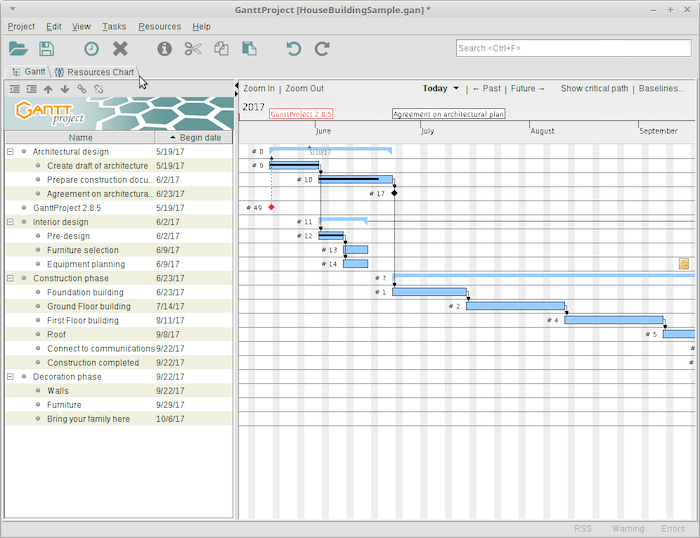The height and width of the screenshot is (538, 700).
Task: Open the Project menu
Action: point(21,27)
